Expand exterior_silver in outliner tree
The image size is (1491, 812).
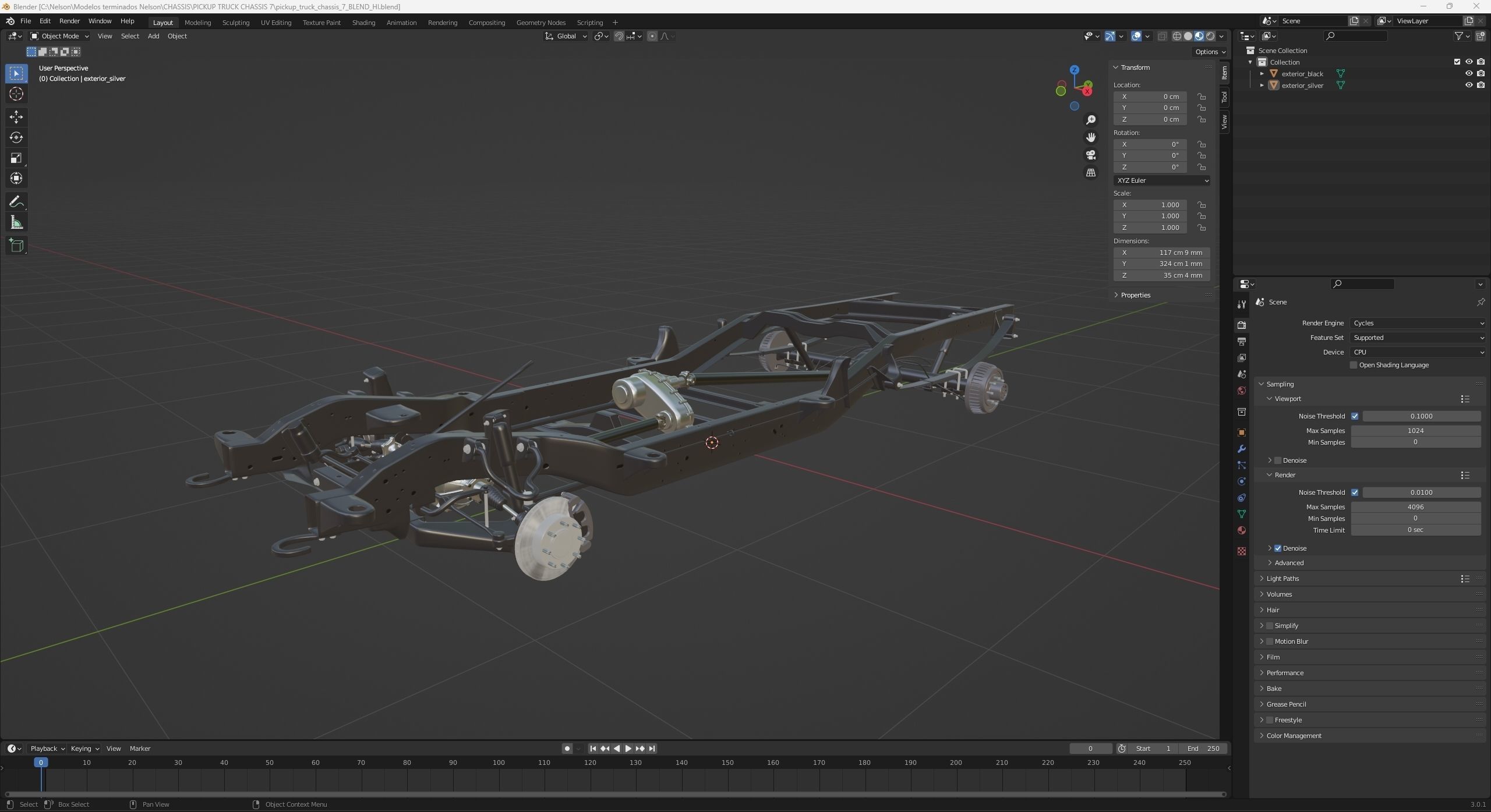click(x=1262, y=85)
